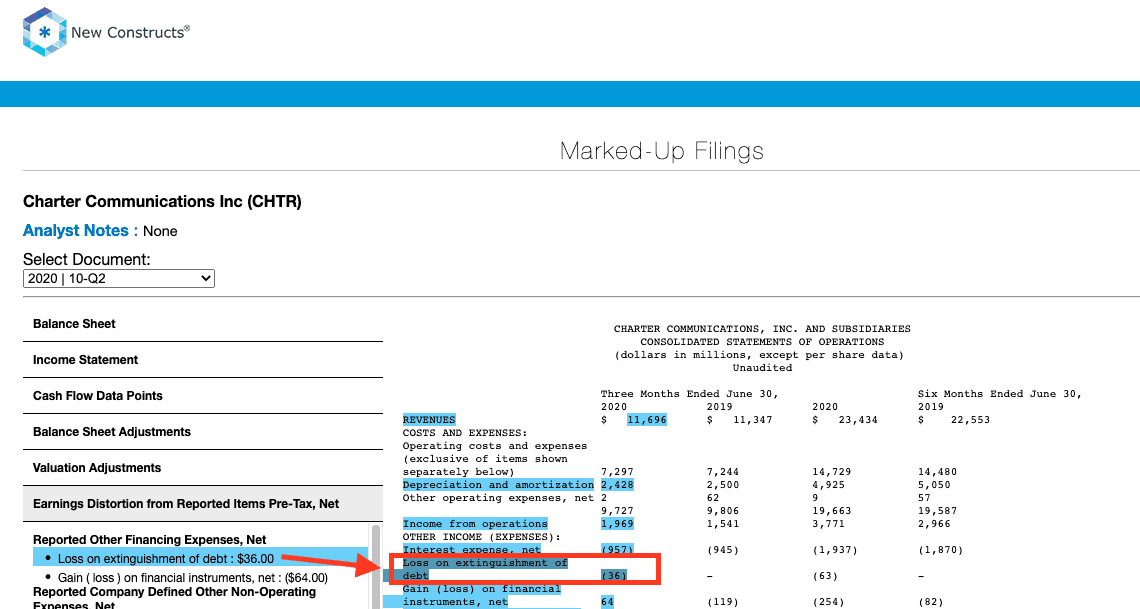Screen dimensions: 1140x609
Task: Click the 23,434 revenue figure
Action: (858, 419)
